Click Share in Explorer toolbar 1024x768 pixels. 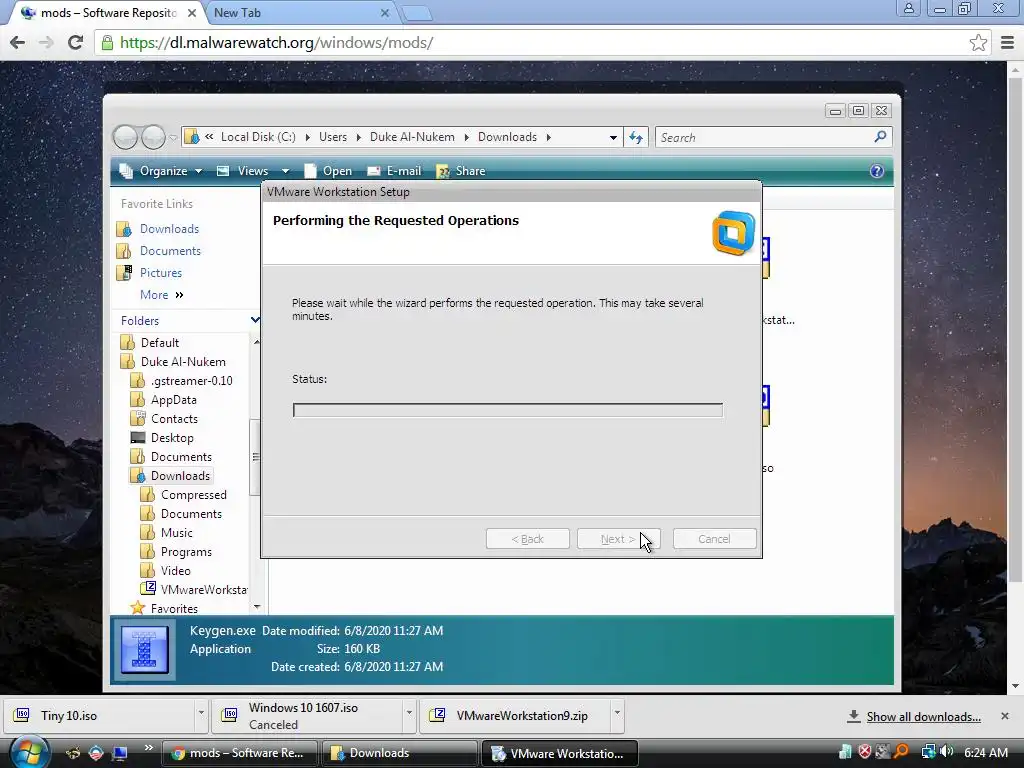(460, 171)
